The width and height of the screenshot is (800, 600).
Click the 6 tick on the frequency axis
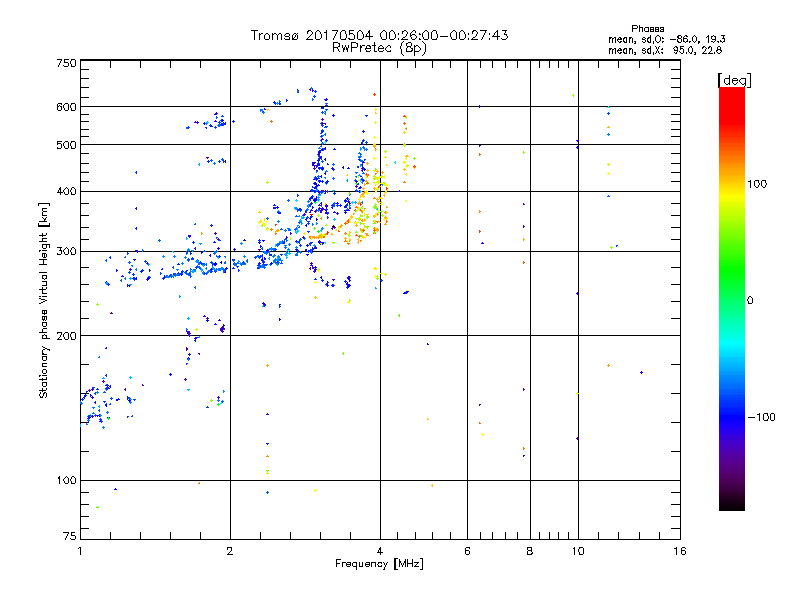(x=468, y=551)
